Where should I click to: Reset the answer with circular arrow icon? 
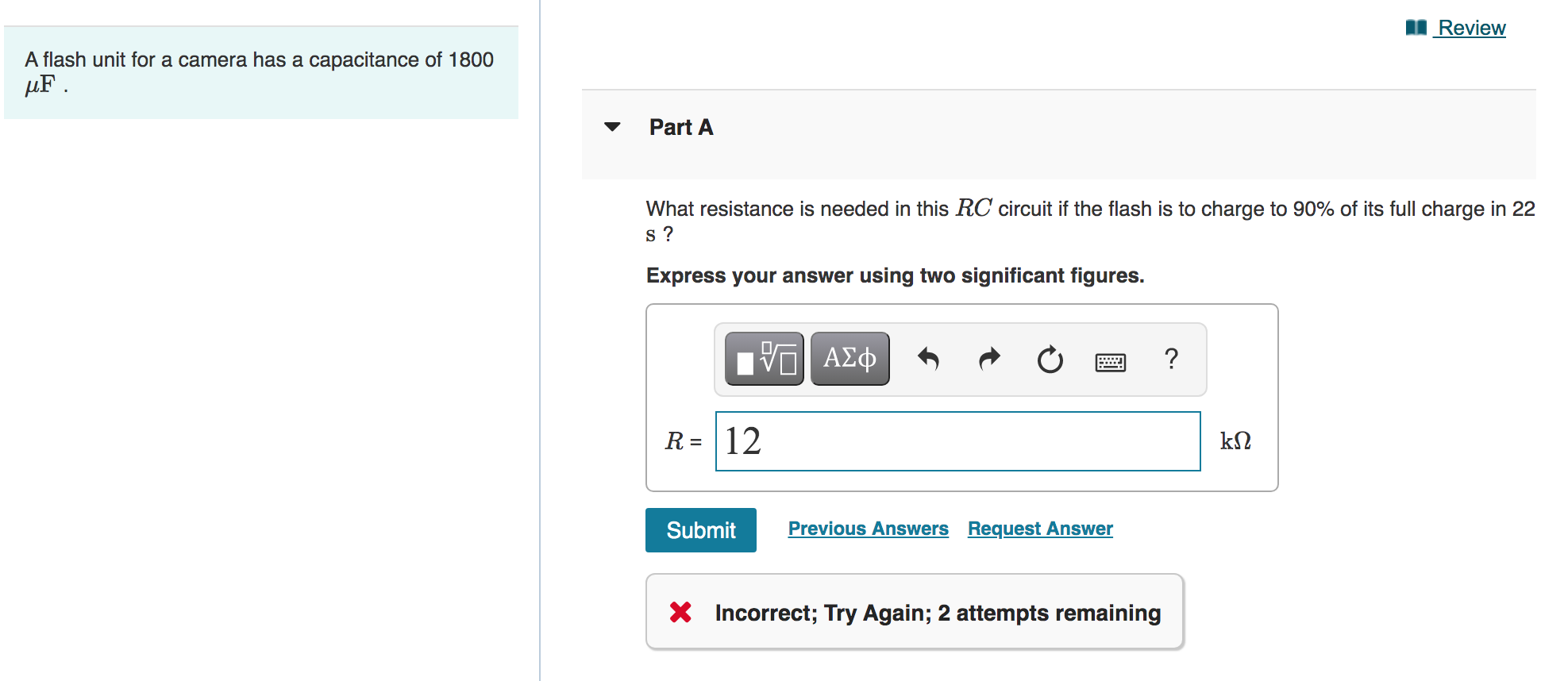tap(1050, 360)
